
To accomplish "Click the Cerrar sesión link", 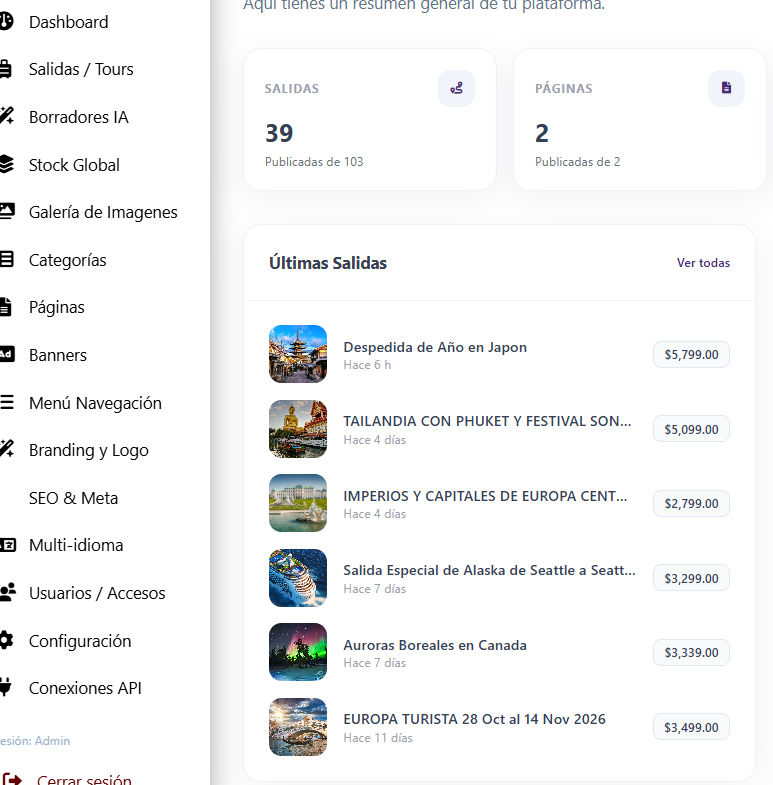I will [x=84, y=780].
